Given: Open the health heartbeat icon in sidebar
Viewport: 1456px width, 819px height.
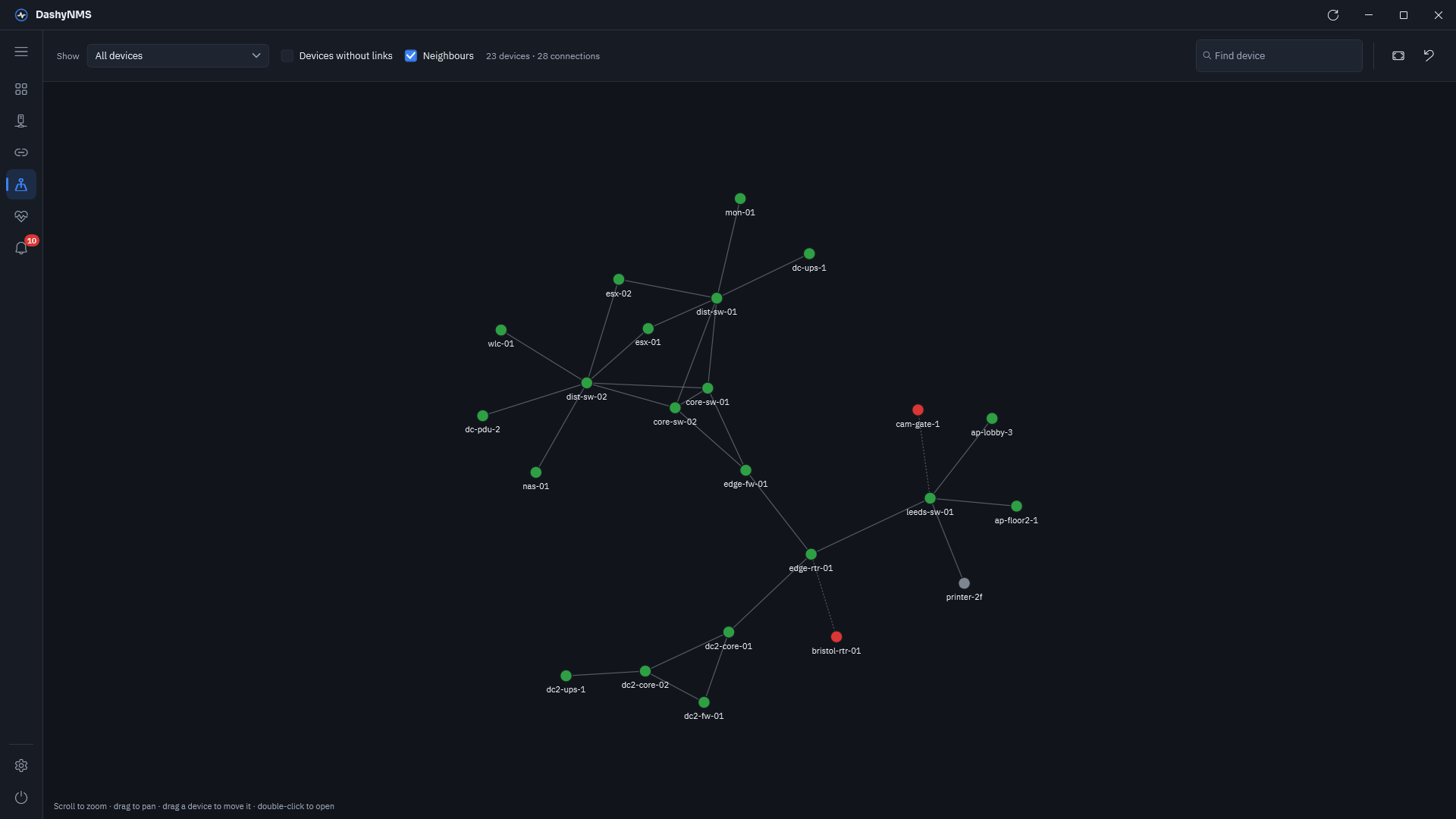Looking at the screenshot, I should 21,216.
